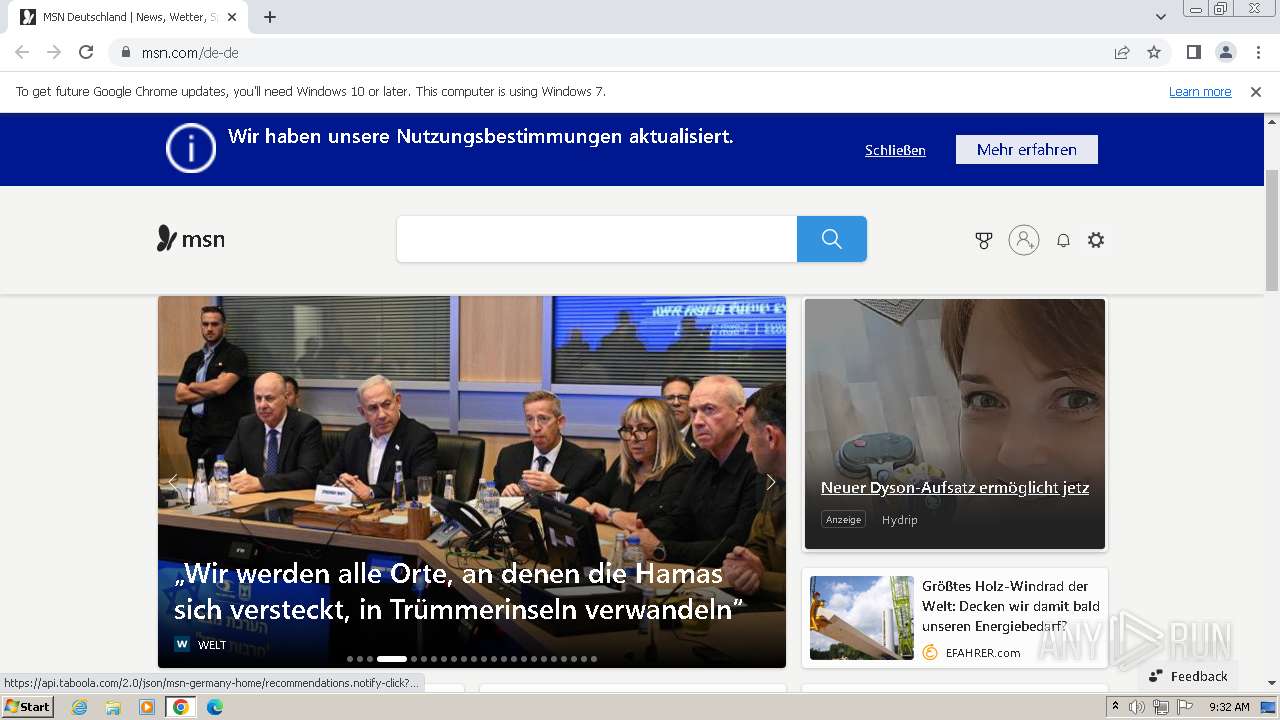Open the Neuer Dyson-Aufsatz ad
The image size is (1280, 720).
tap(955, 488)
